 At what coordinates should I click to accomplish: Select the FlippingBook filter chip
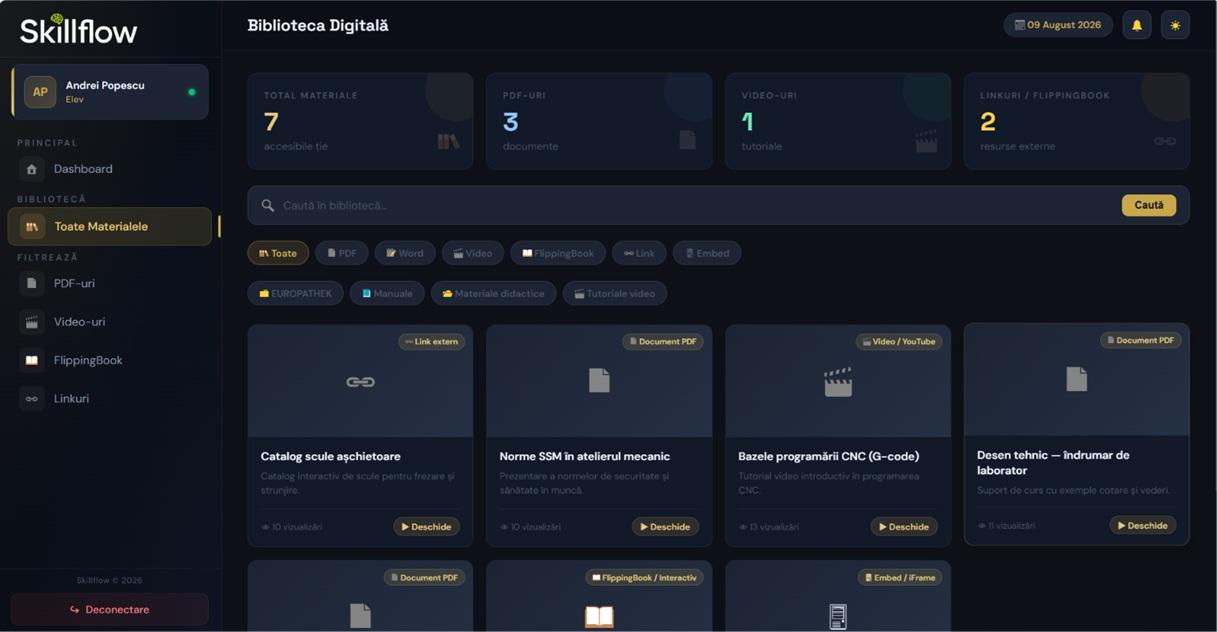tap(558, 253)
